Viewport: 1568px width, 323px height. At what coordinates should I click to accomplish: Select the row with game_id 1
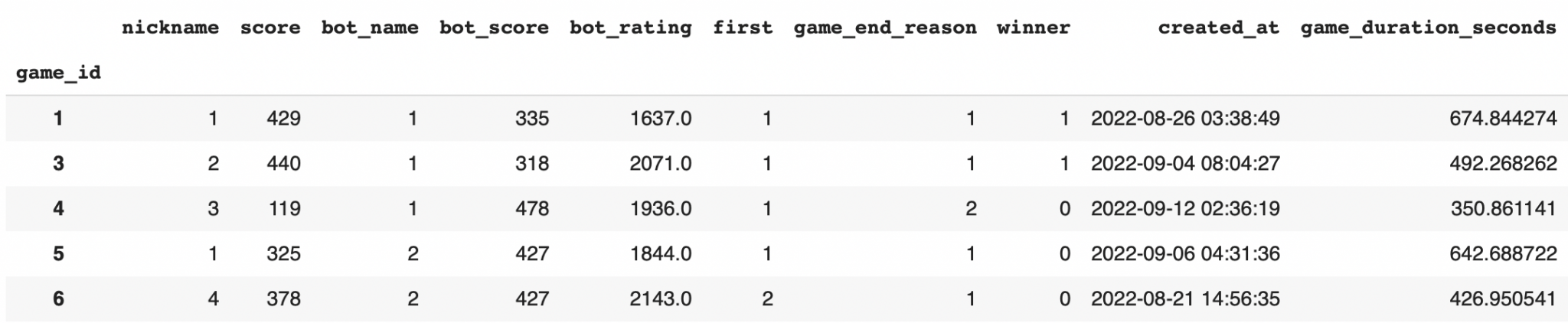(58, 119)
